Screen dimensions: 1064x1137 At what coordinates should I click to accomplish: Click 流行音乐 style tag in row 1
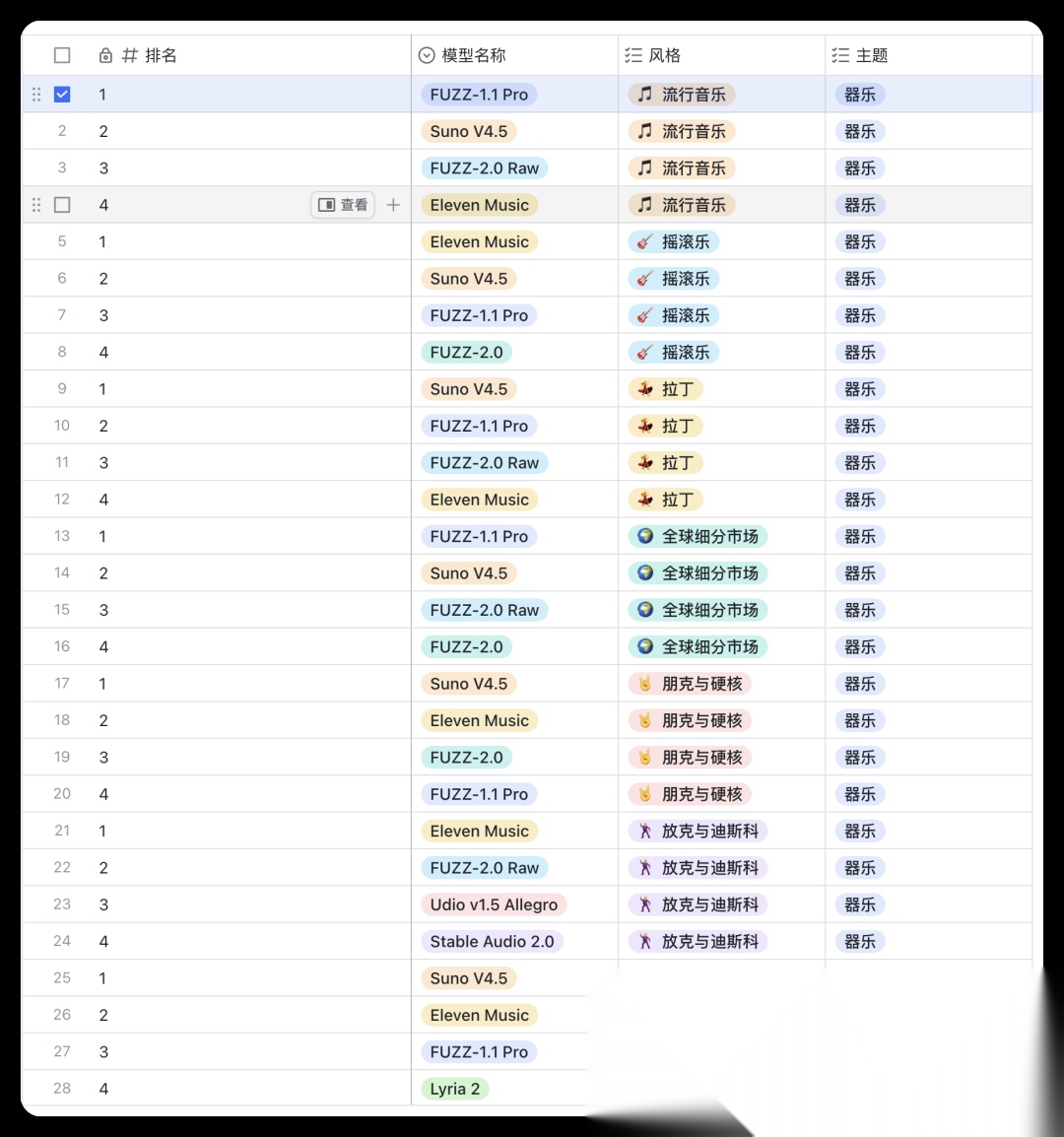click(x=682, y=95)
